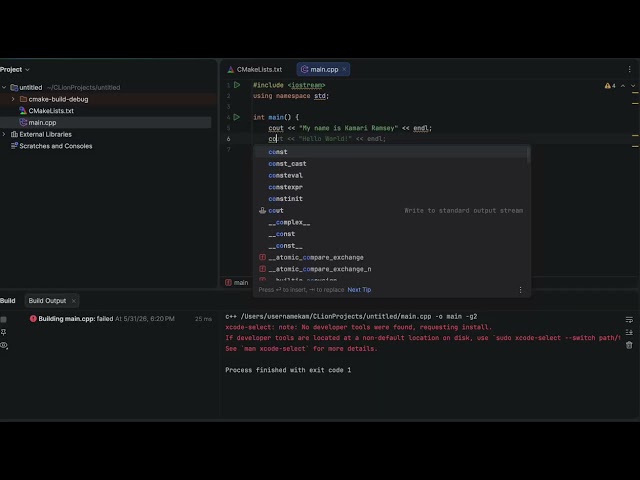Open the warnings indicator showing 4 problems

click(x=610, y=86)
